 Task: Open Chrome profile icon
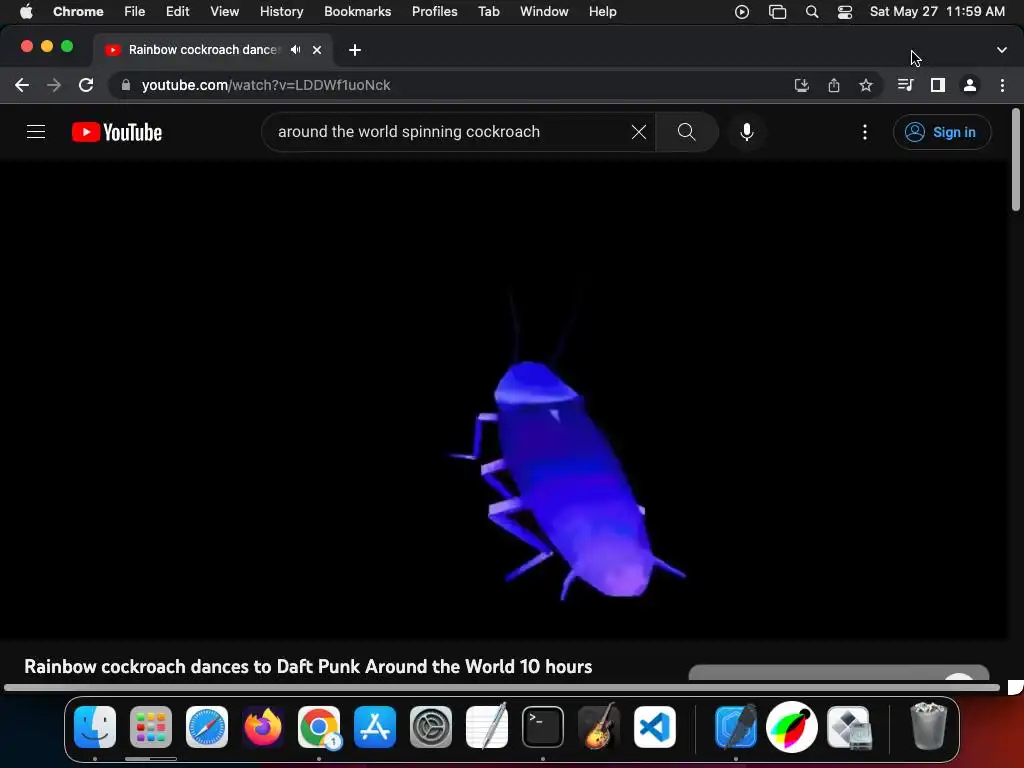tap(970, 85)
